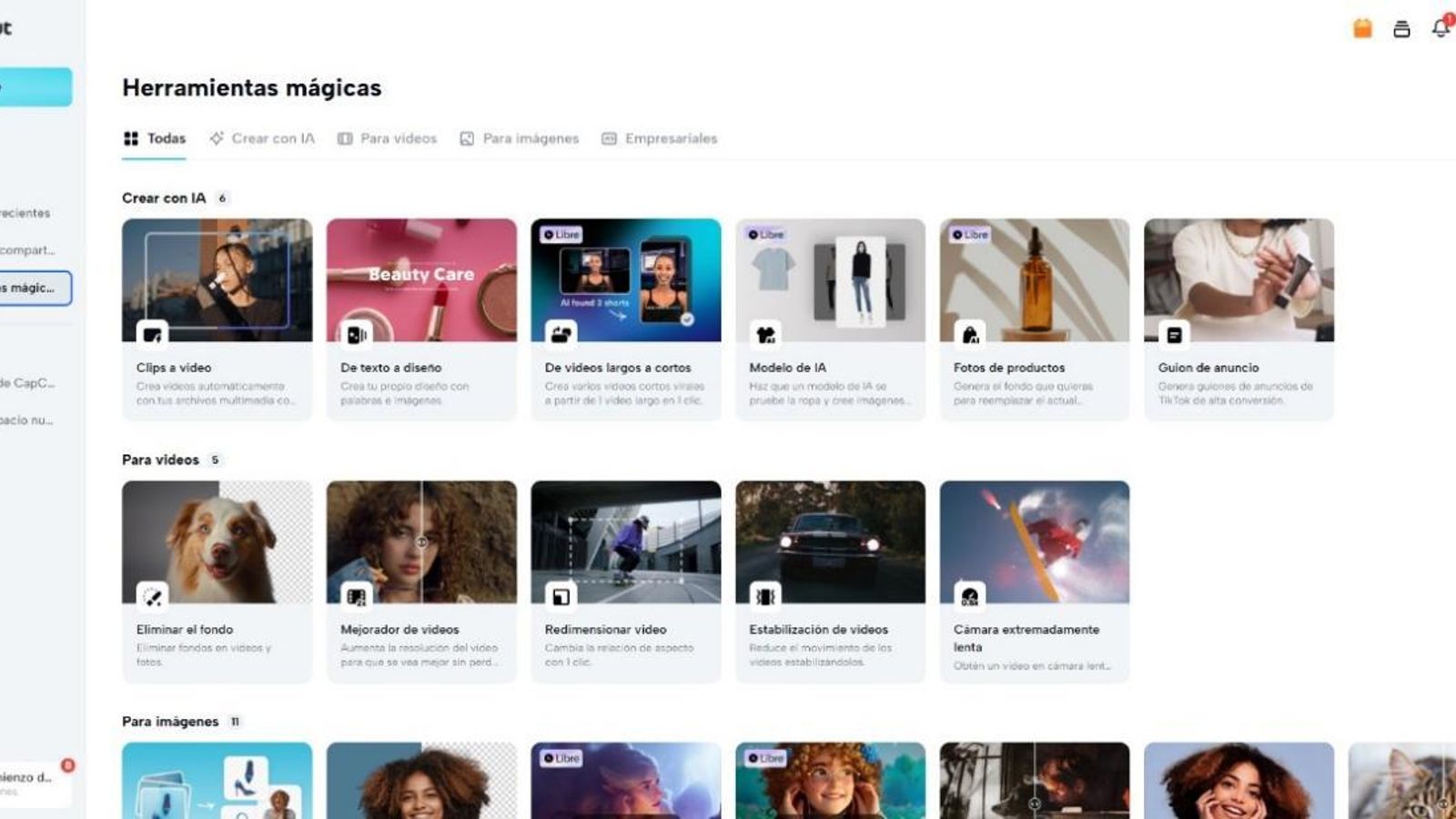Click the script icon on Guion de anuncio
Screen dimensions: 1456x819
pyautogui.click(x=1173, y=334)
